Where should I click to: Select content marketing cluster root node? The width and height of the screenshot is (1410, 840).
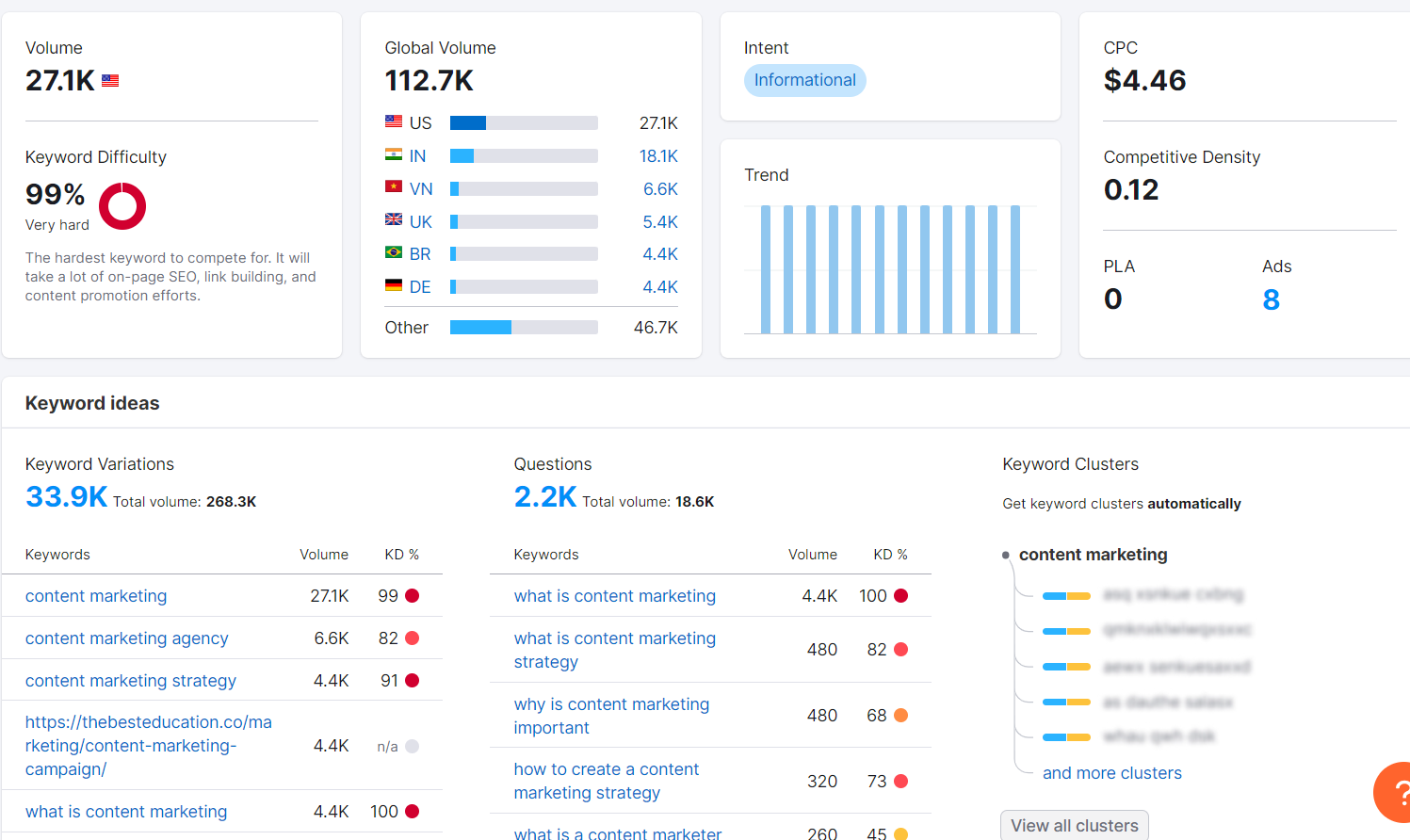pyautogui.click(x=1094, y=555)
